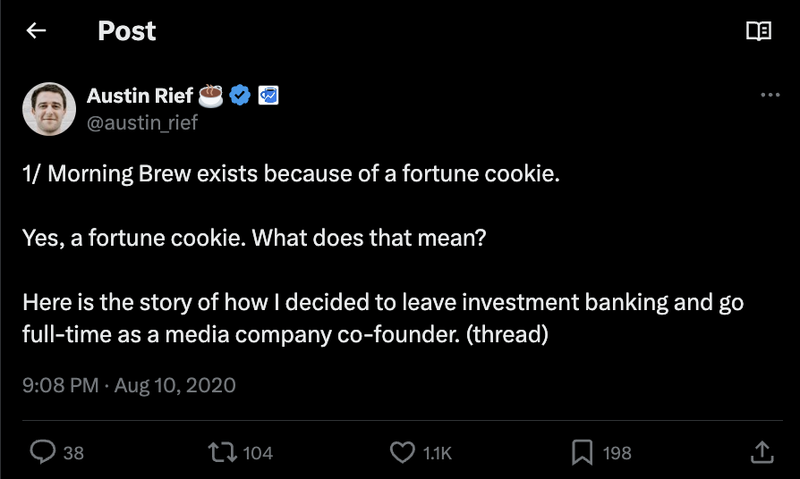Viewport: 800px width, 479px height.
Task: Click the 38 replies count
Action: pos(74,454)
